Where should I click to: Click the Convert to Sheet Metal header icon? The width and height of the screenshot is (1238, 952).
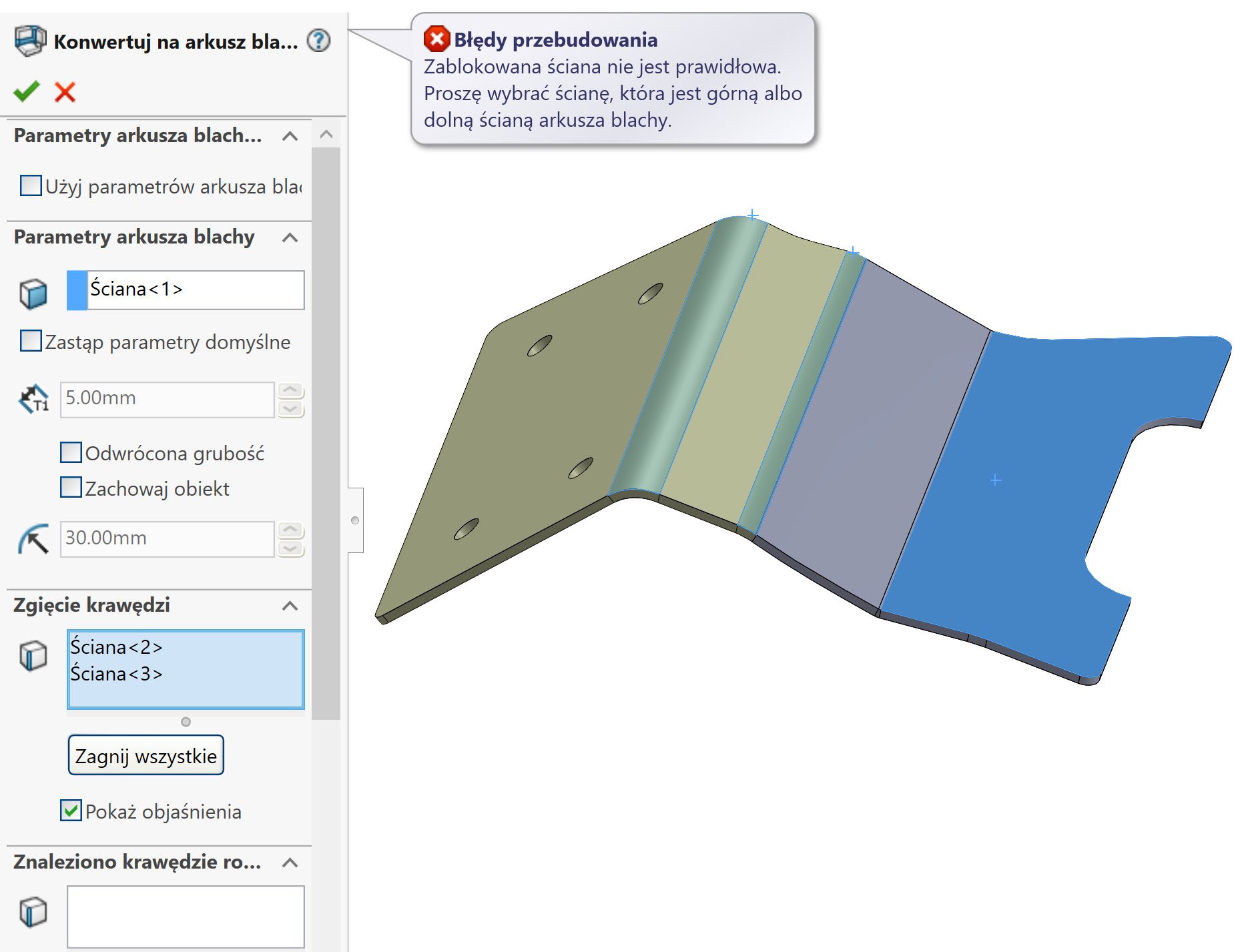[x=30, y=41]
